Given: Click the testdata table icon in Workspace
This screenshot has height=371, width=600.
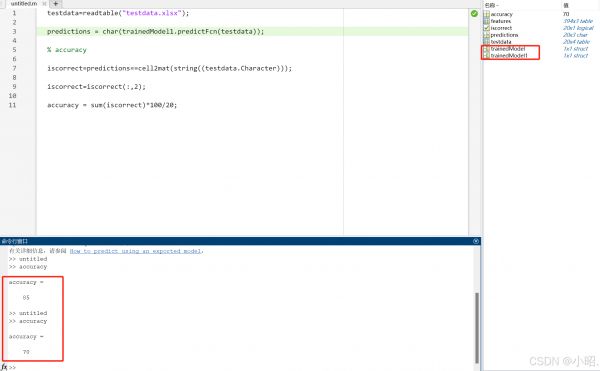Looking at the screenshot, I should click(x=486, y=42).
